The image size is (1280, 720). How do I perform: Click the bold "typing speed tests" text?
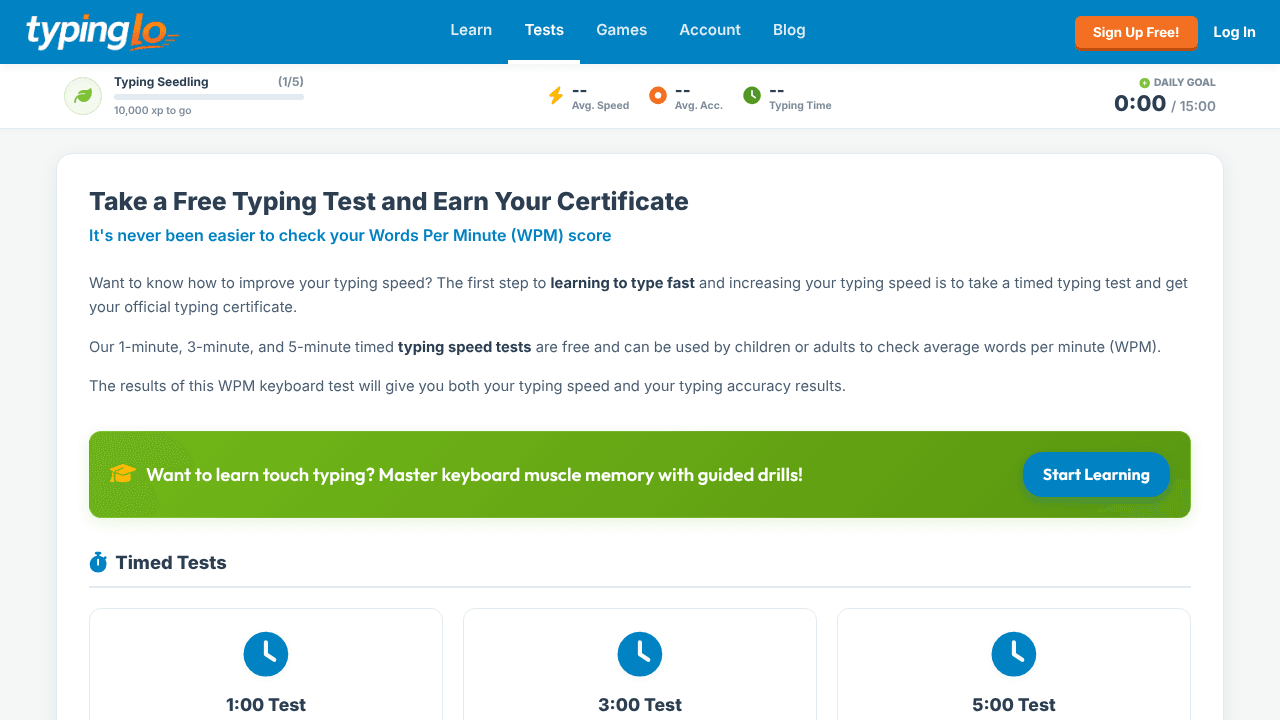[x=464, y=348]
